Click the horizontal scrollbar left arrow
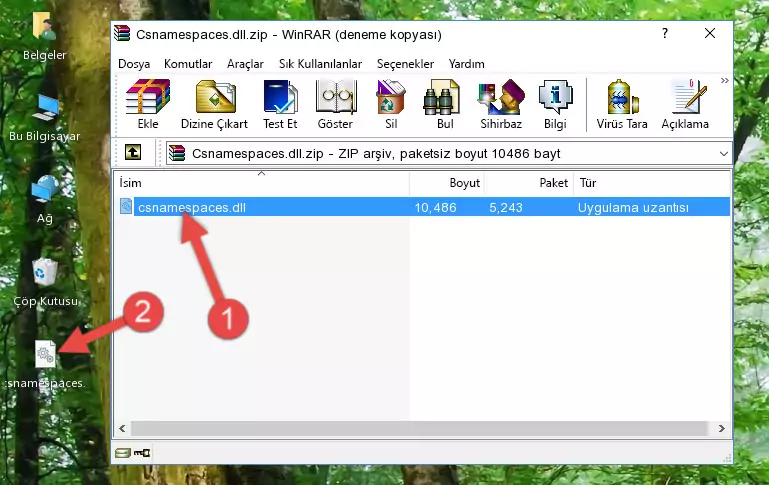769x485 pixels. (x=123, y=428)
